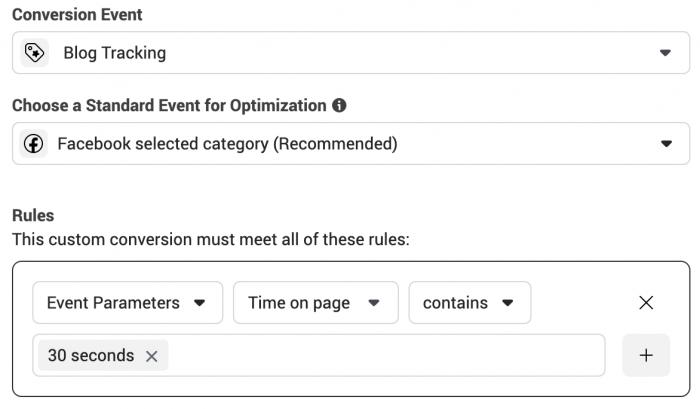The height and width of the screenshot is (409, 700).
Task: Click the caret next to Event Parameters
Action: tap(200, 303)
